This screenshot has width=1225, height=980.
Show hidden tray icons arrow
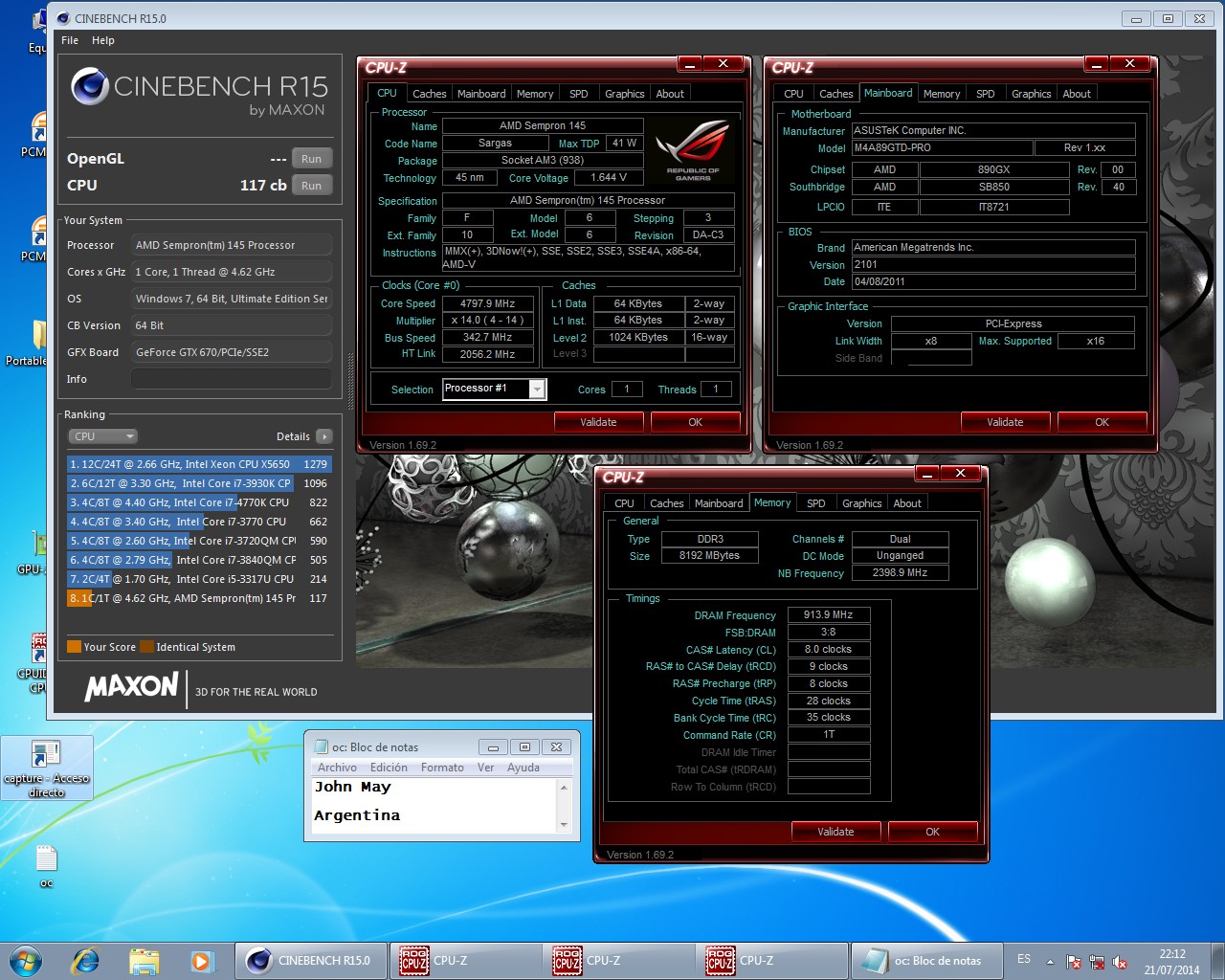pyautogui.click(x=1050, y=961)
